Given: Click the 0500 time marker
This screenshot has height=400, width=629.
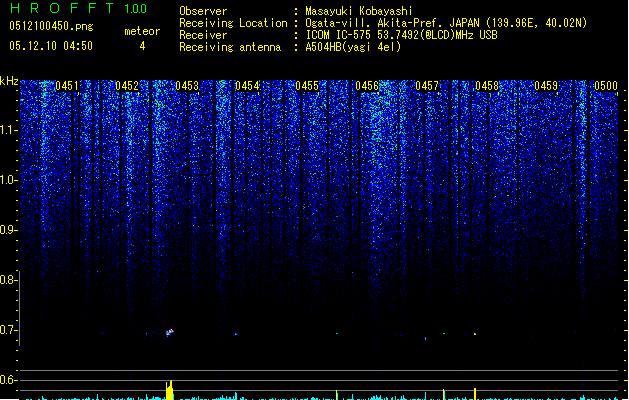Looking at the screenshot, I should click(606, 86).
